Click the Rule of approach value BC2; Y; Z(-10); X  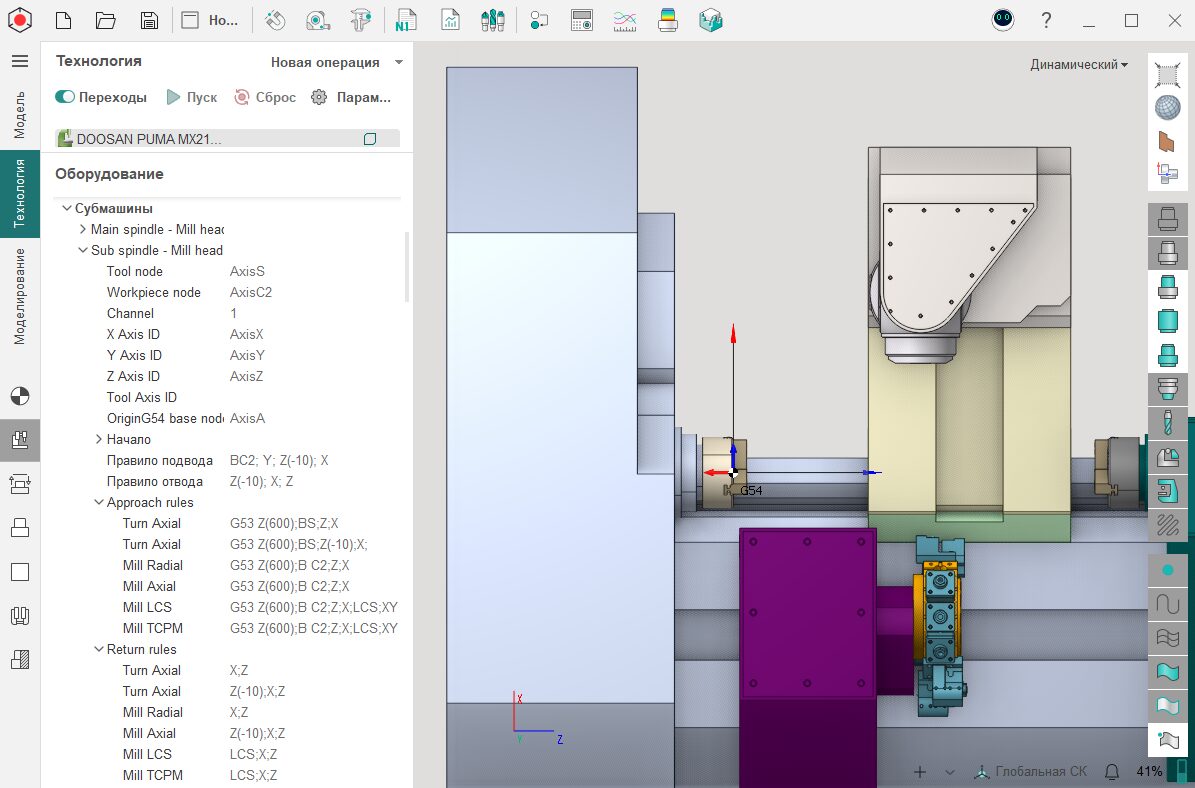(279, 460)
